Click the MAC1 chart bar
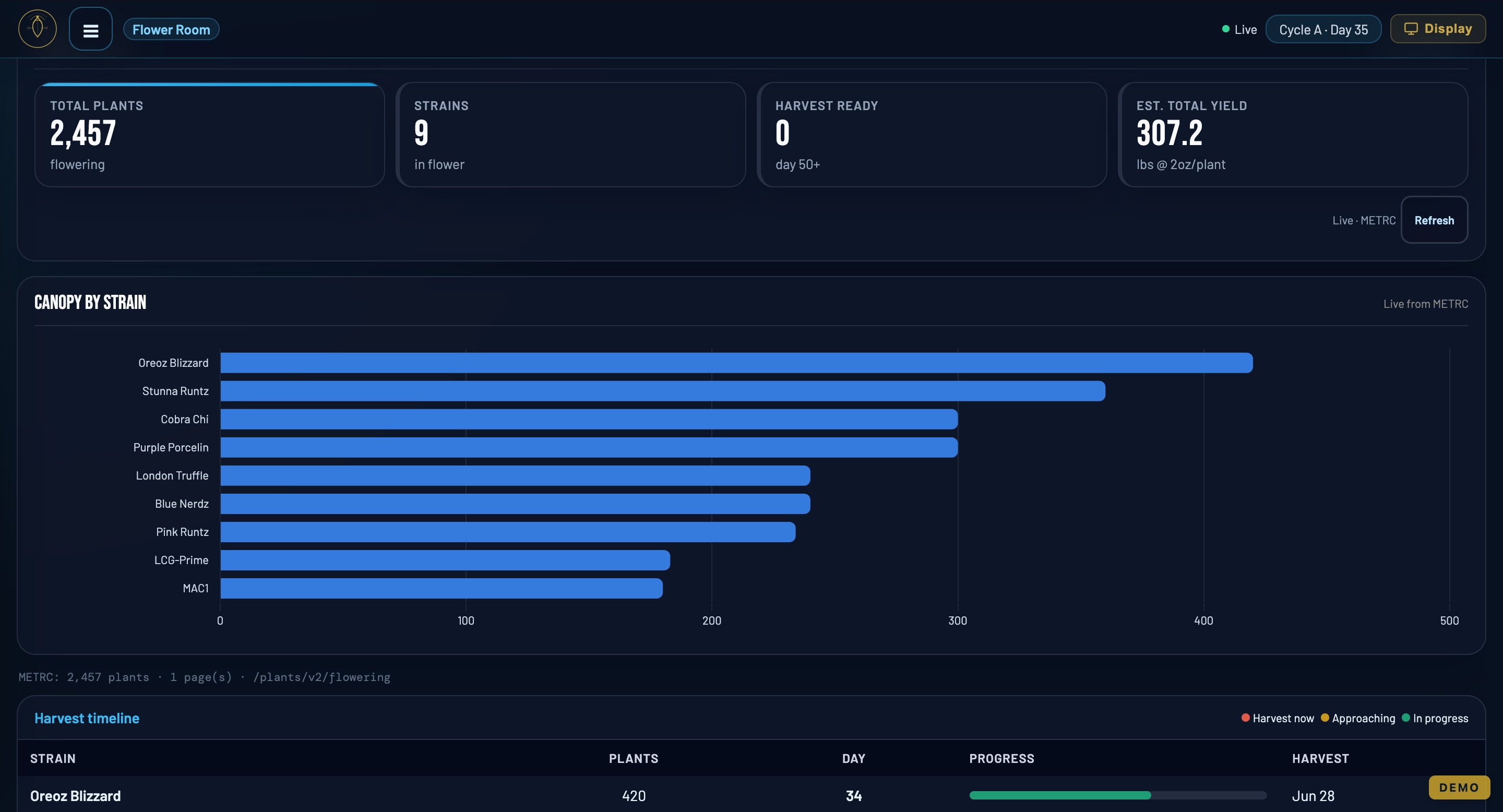Screen dimensions: 1503x812 pos(442,588)
